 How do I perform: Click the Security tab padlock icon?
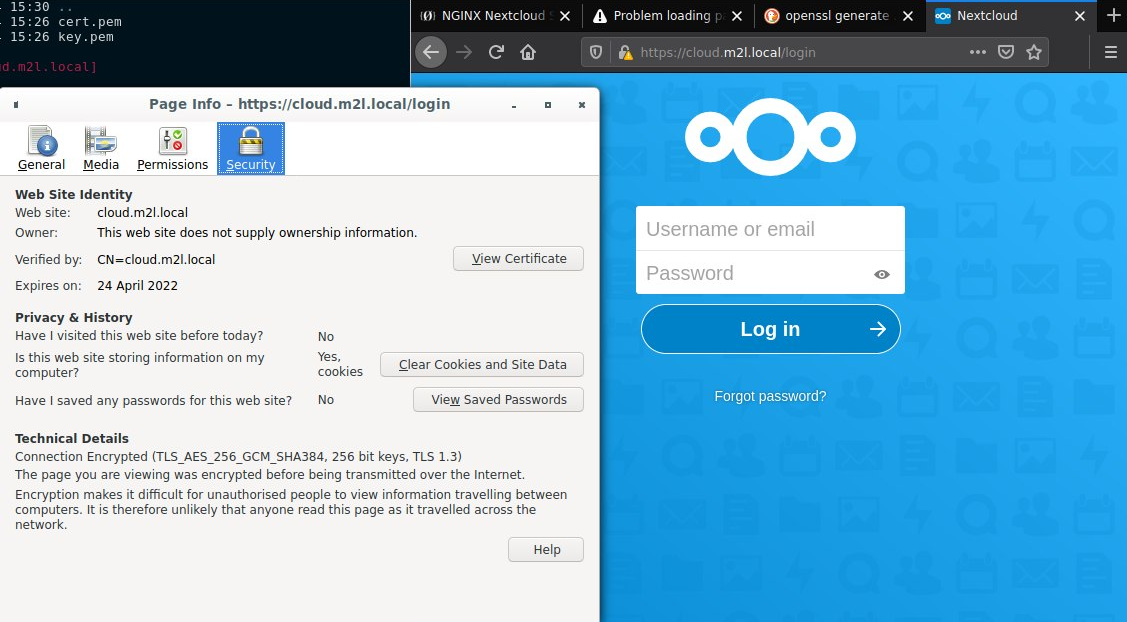[x=251, y=140]
